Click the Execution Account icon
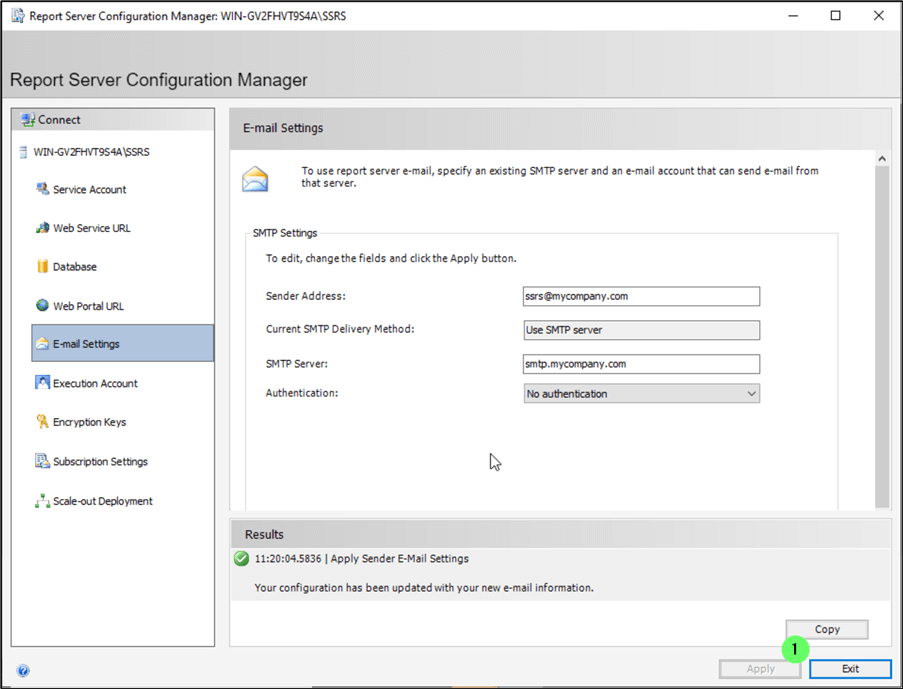The width and height of the screenshot is (903, 689). pos(42,383)
